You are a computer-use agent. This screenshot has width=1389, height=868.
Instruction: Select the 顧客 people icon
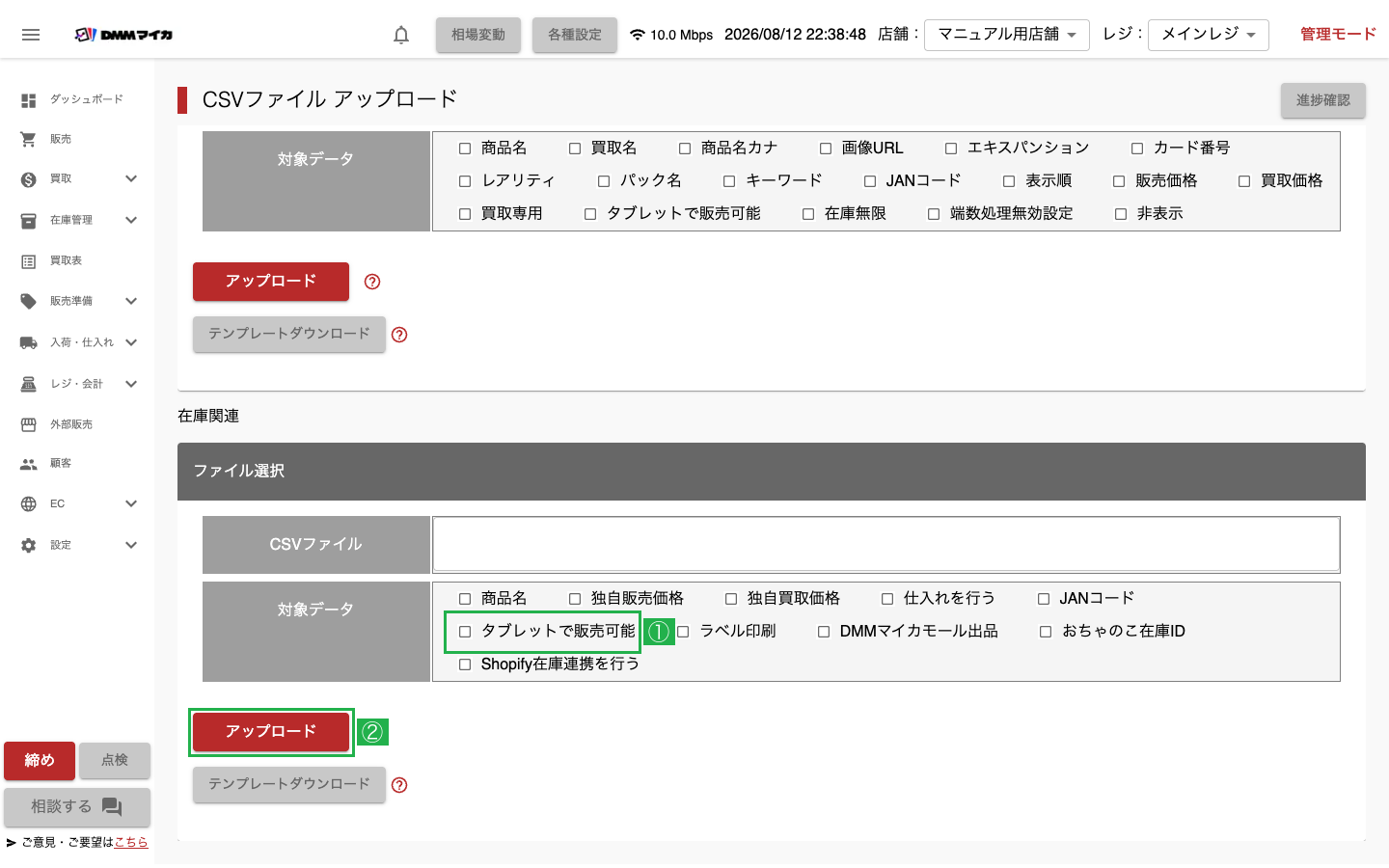click(29, 464)
